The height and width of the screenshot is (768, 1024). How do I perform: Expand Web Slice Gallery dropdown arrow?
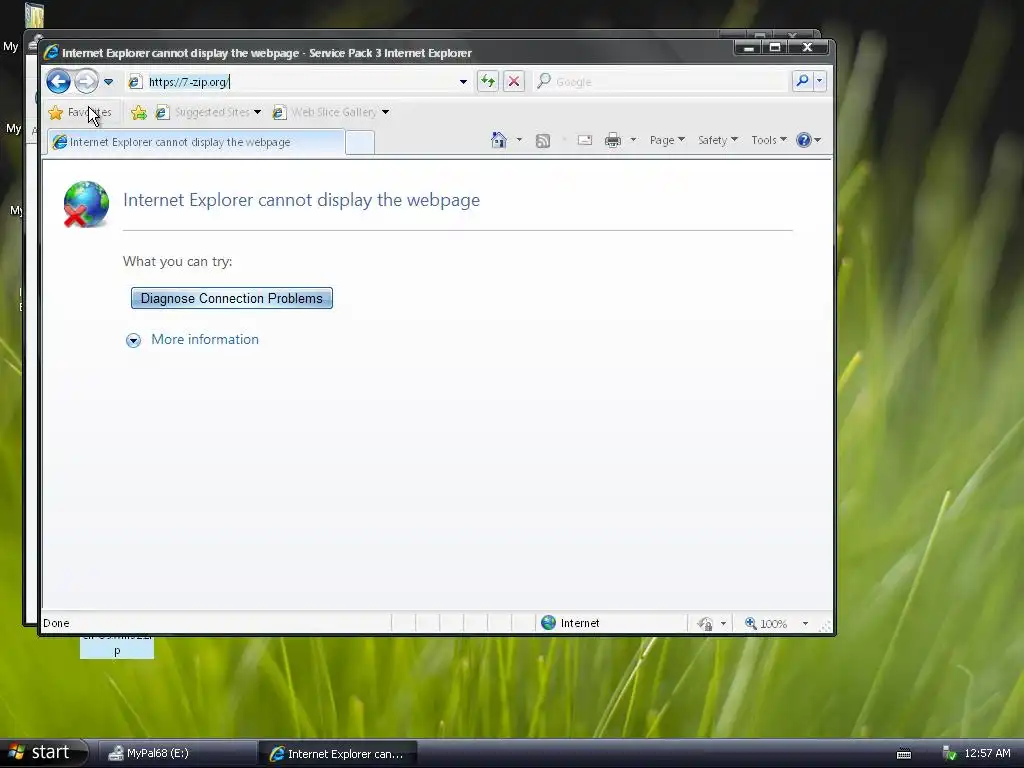[385, 112]
